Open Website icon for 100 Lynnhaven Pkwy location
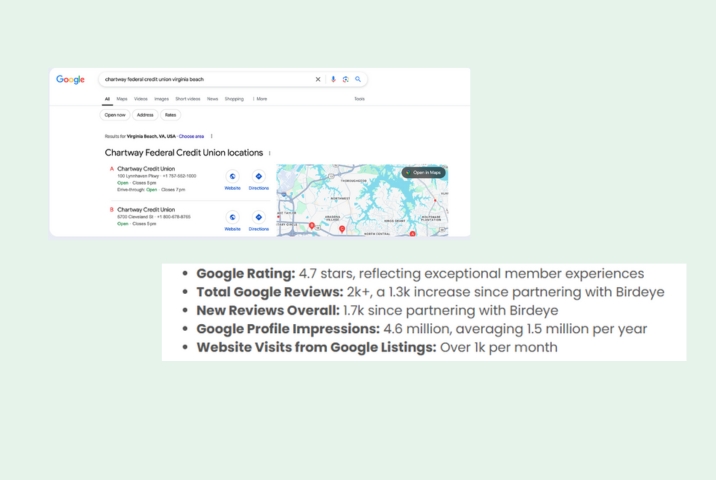716x480 pixels. (232, 176)
